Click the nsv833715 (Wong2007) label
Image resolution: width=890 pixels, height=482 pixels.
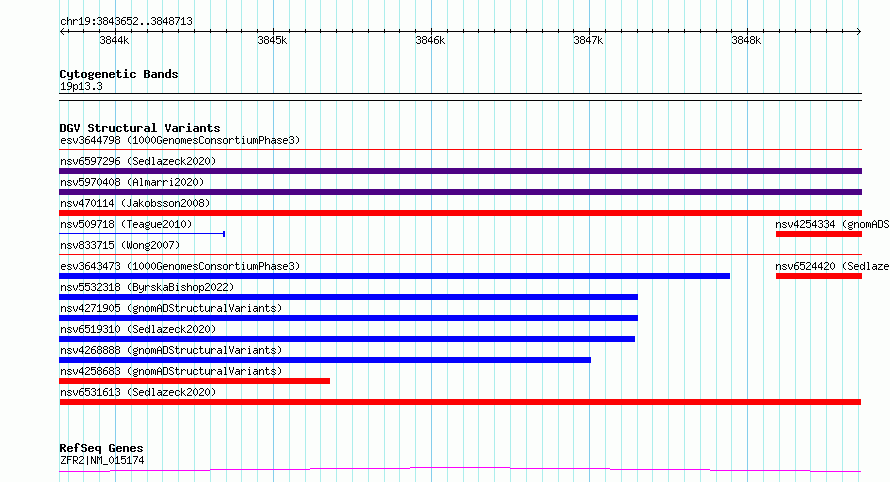tap(120, 245)
